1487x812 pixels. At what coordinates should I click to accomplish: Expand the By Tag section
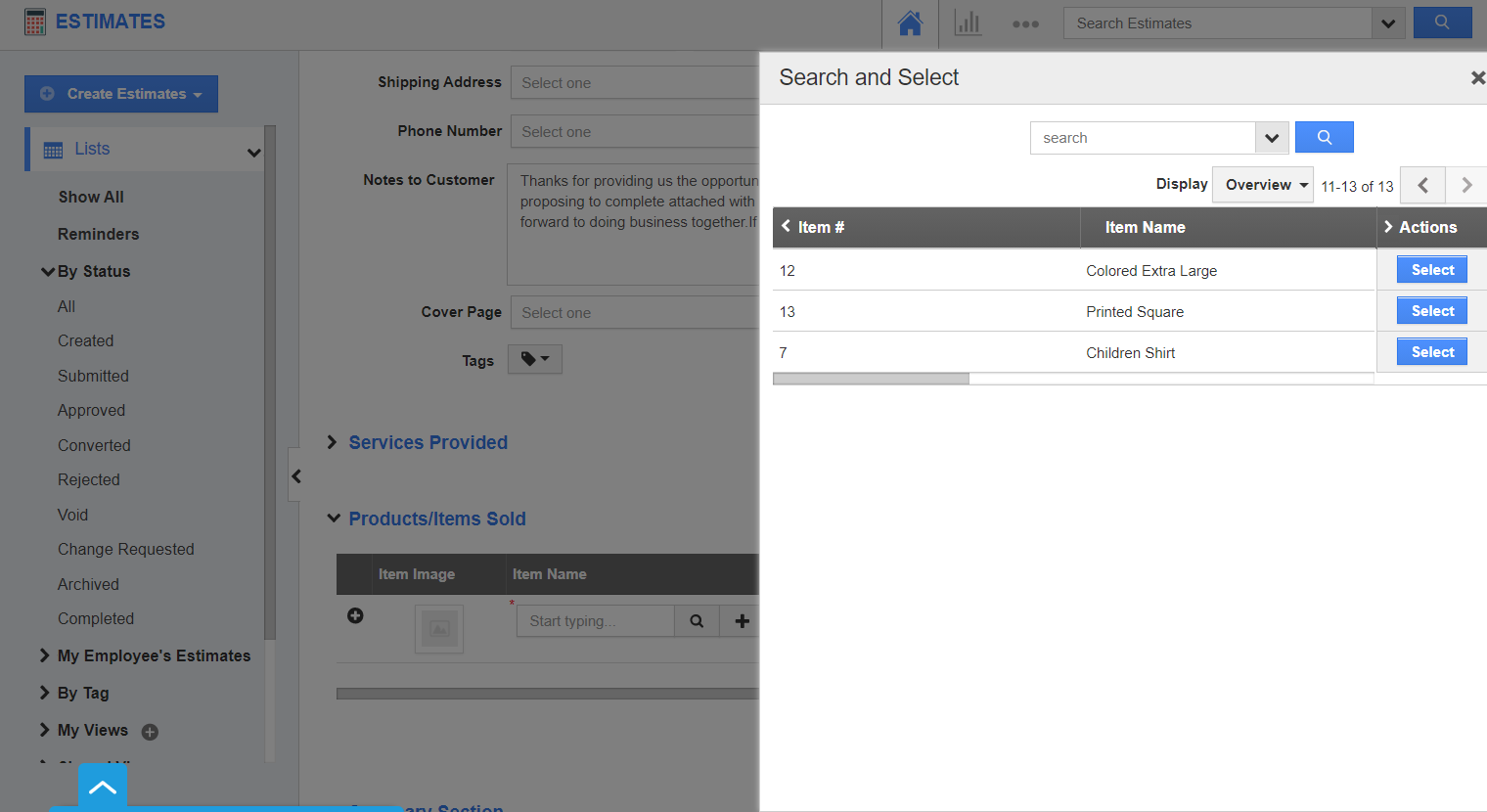[44, 693]
